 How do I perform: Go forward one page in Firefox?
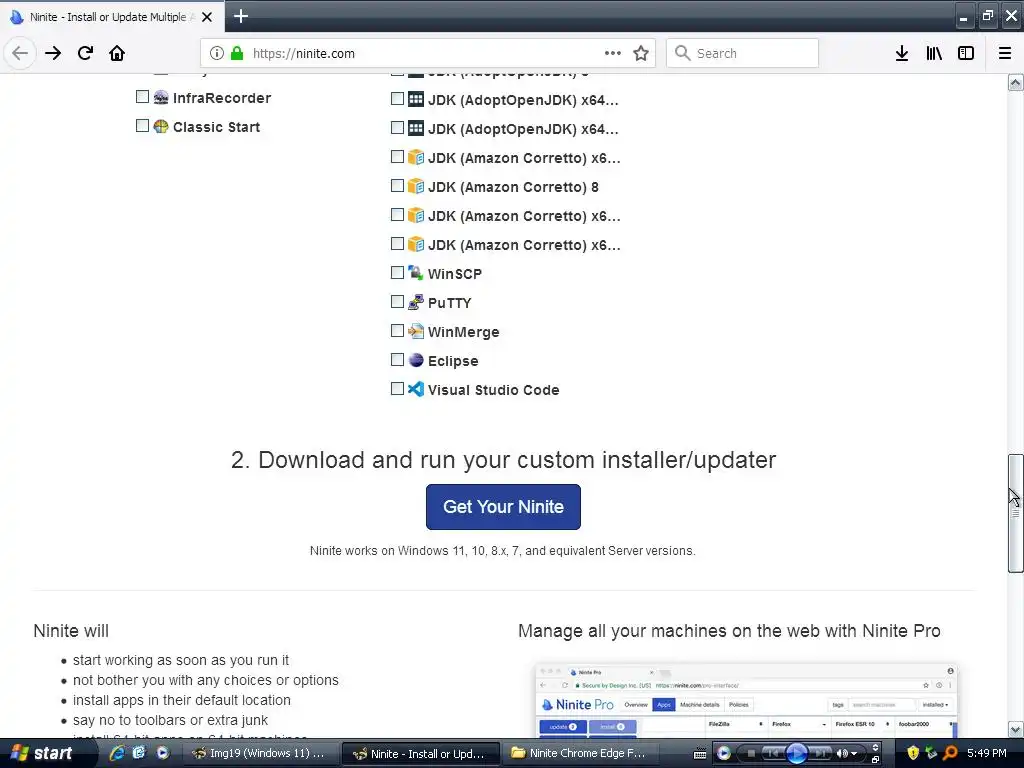(x=53, y=53)
